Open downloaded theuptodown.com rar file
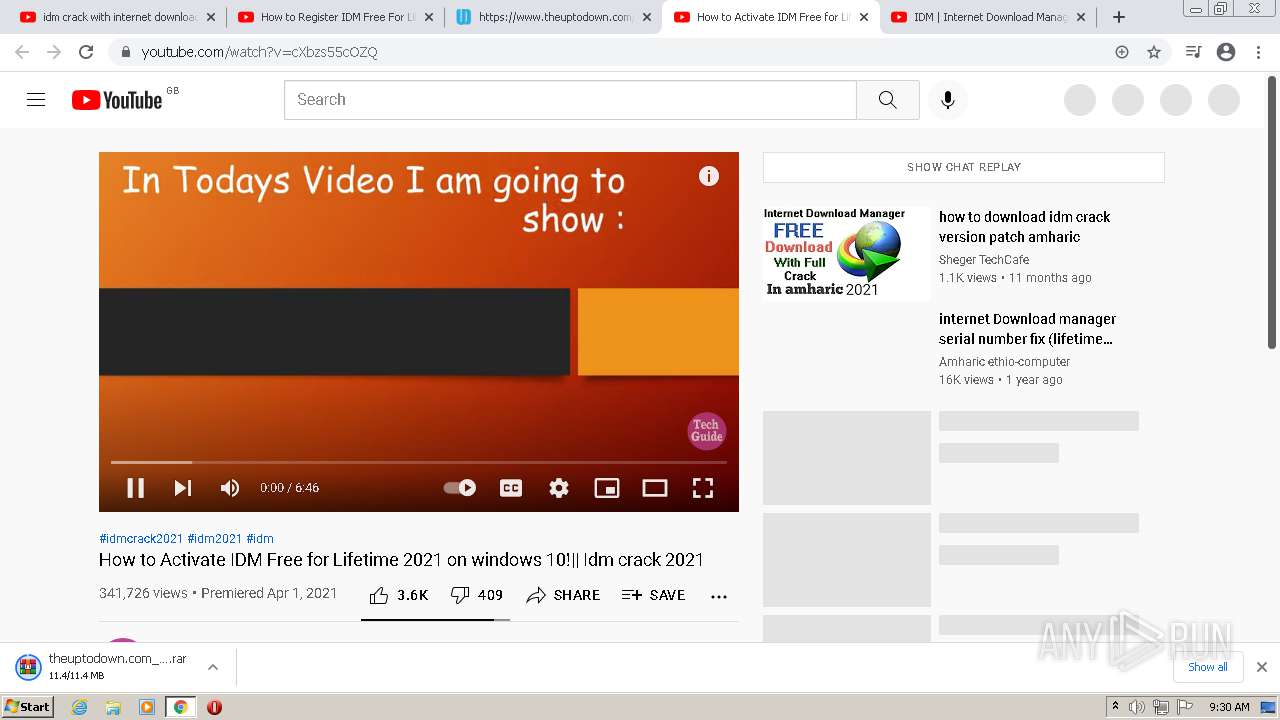Screen dimensions: 1280x720 (100, 667)
